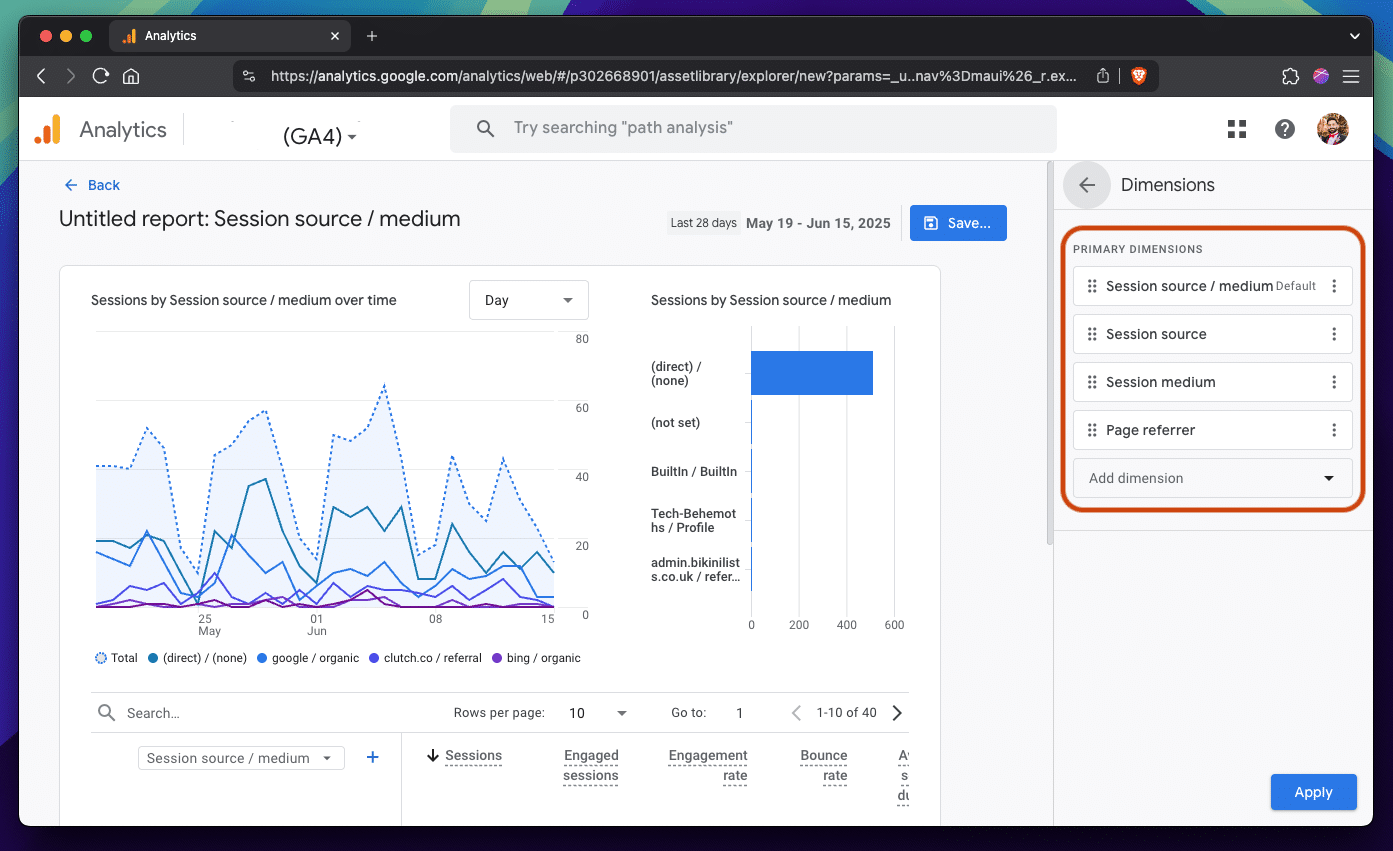The height and width of the screenshot is (851, 1393).
Task: Open the Google apps grid icon
Action: point(1237,129)
